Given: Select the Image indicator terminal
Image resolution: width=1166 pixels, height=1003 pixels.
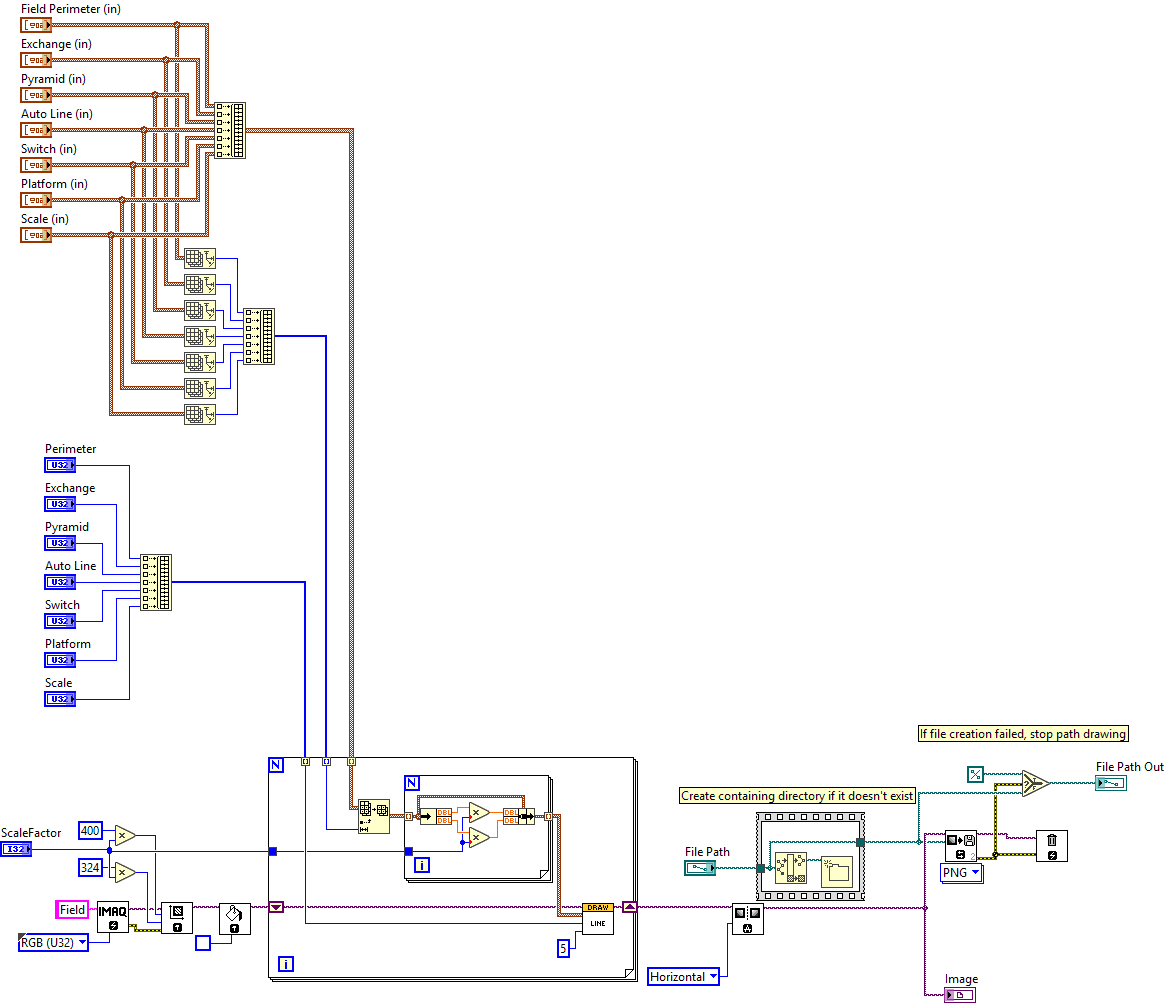Looking at the screenshot, I should (x=960, y=994).
